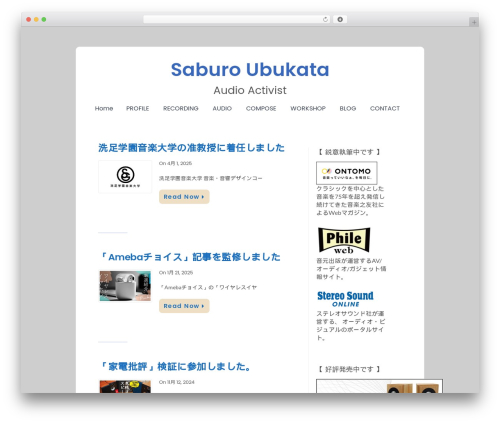Click Read Now under the Ameba post
This screenshot has height=423, width=500.
pyautogui.click(x=184, y=306)
